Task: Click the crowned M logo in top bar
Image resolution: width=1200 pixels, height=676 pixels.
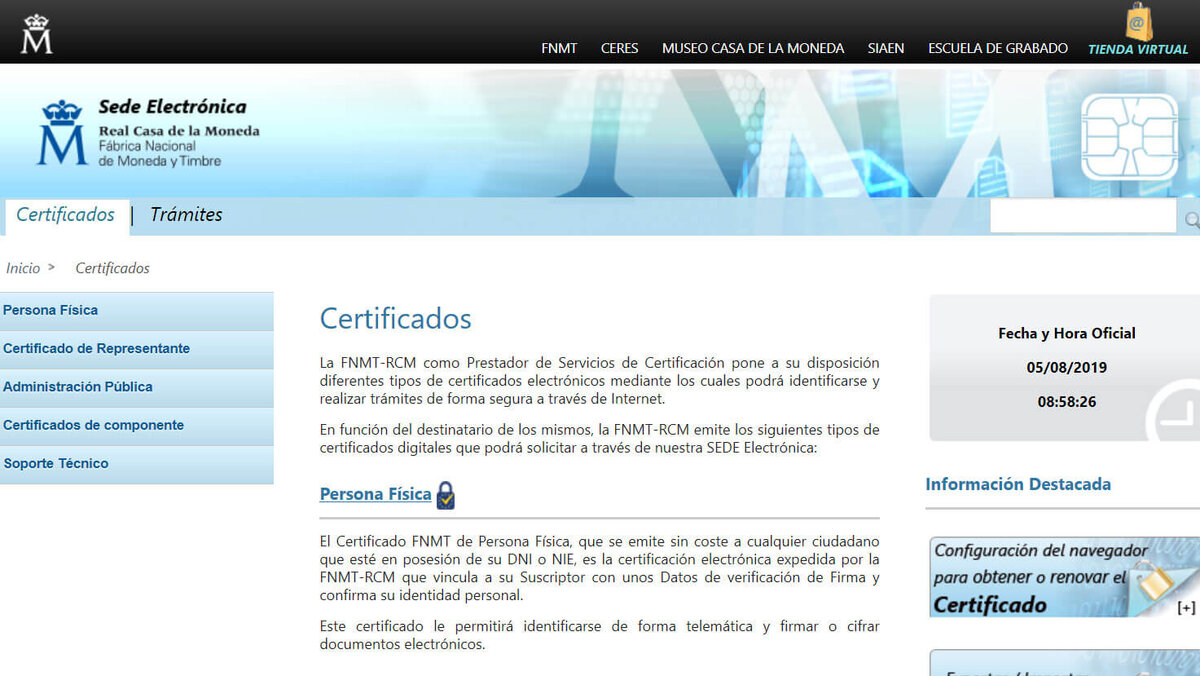Action: (x=37, y=34)
